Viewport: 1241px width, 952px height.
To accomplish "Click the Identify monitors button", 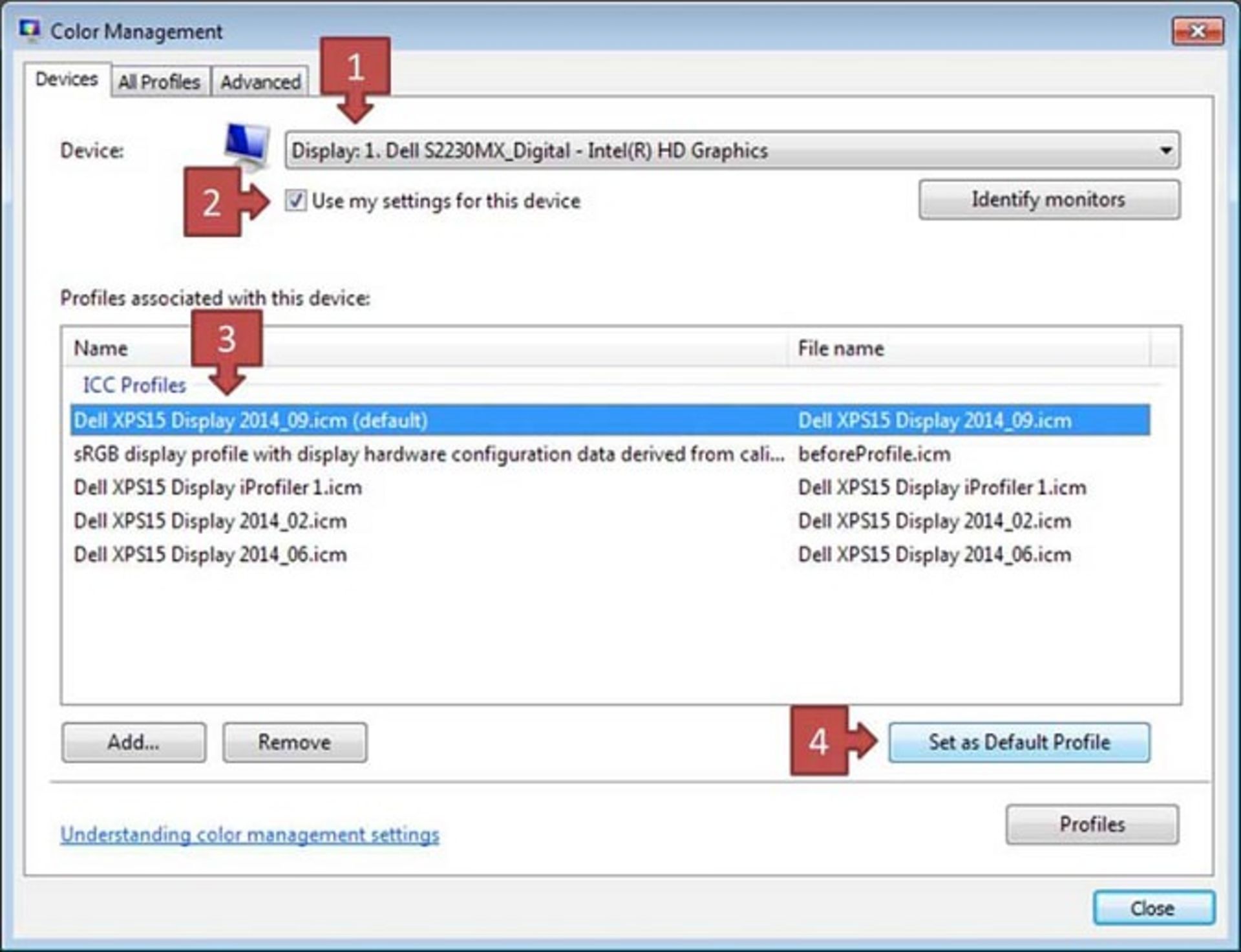I will click(x=1049, y=200).
